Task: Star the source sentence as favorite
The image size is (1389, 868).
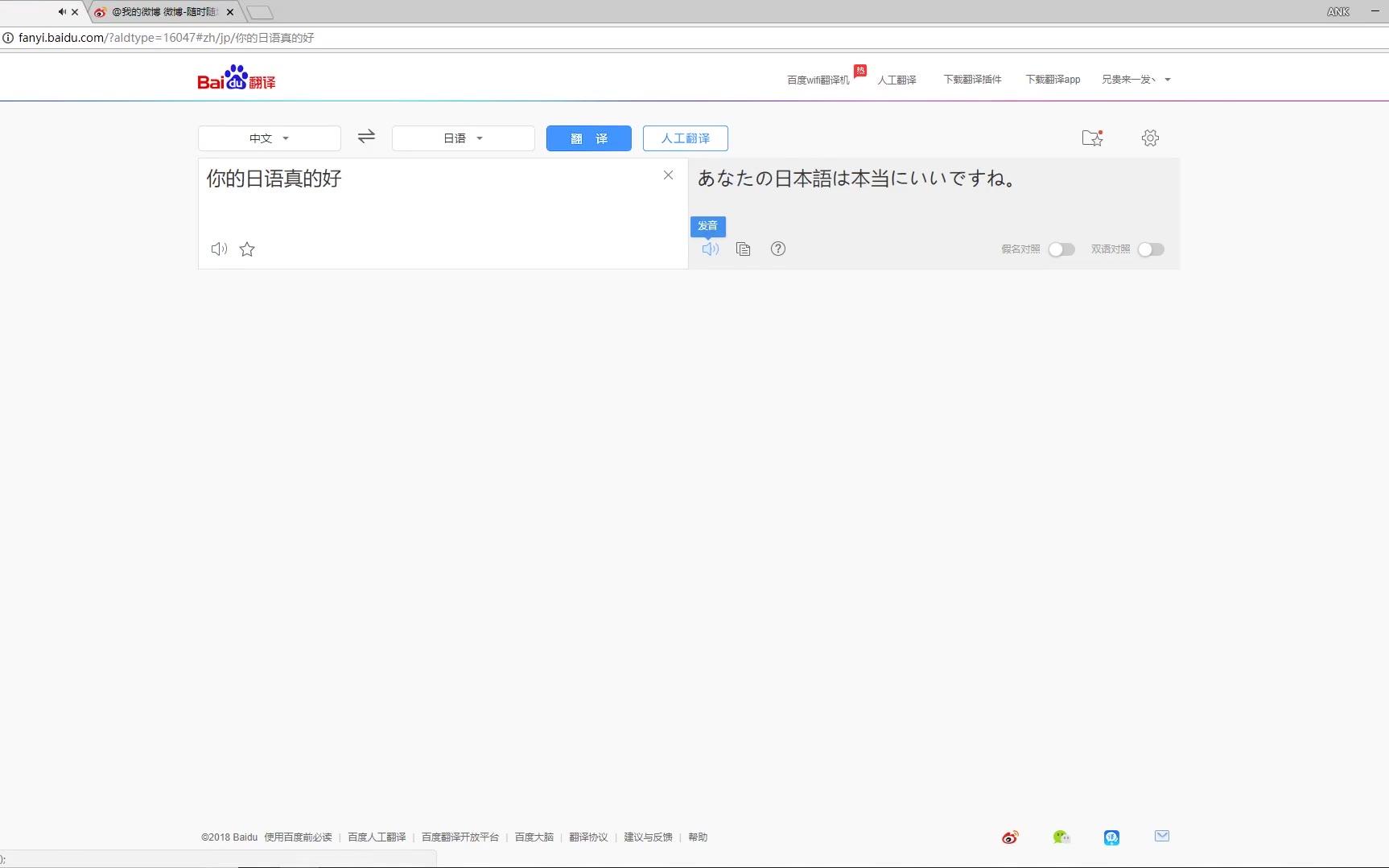Action: (x=247, y=249)
